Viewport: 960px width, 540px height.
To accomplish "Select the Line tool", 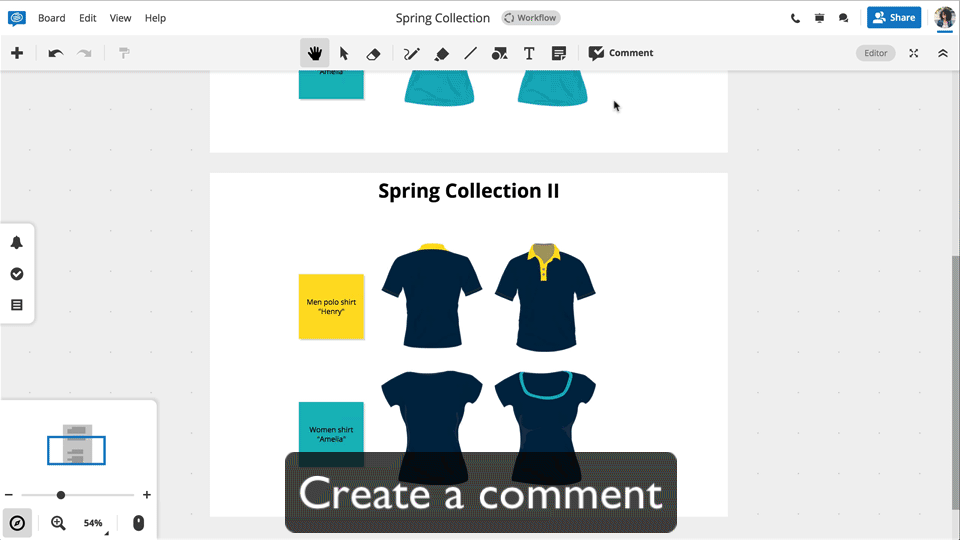I will pyautogui.click(x=470, y=53).
